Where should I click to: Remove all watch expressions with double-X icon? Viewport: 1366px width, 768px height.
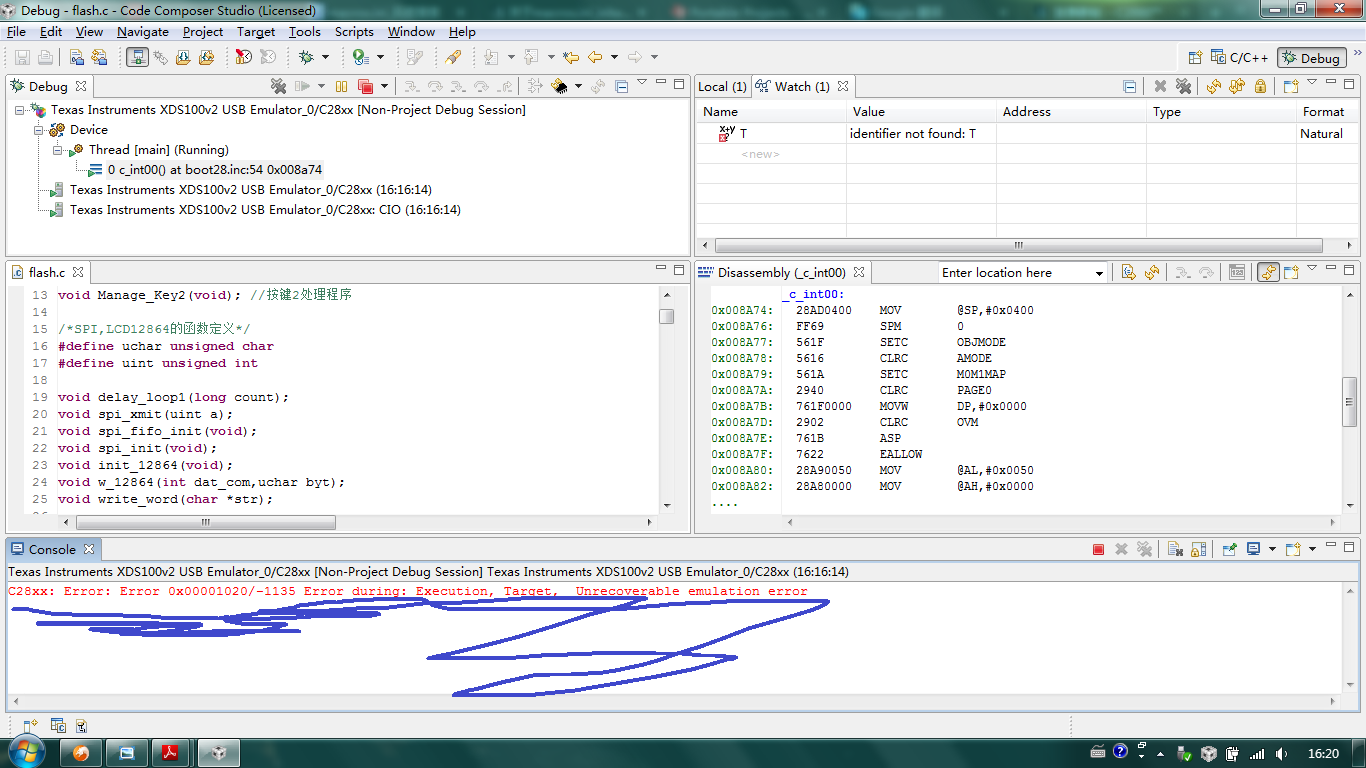(1183, 86)
